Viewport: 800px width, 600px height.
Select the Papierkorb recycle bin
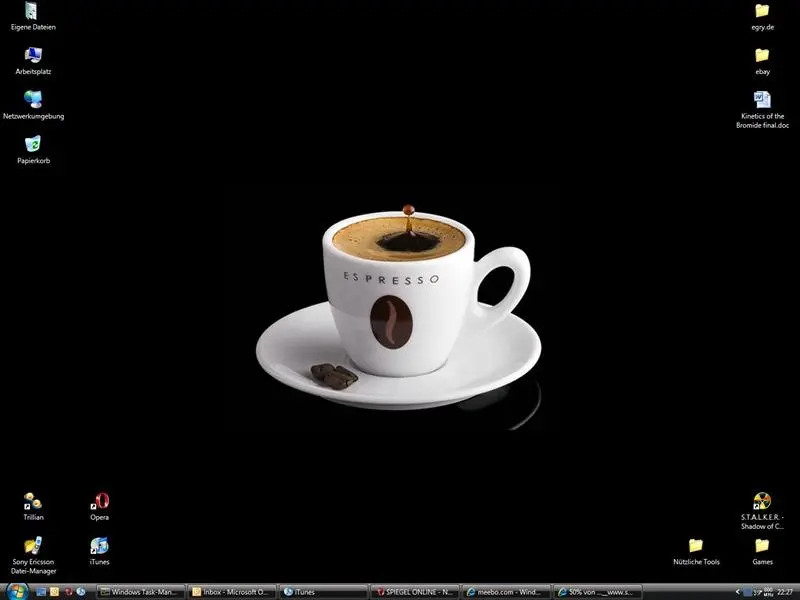pyautogui.click(x=33, y=145)
